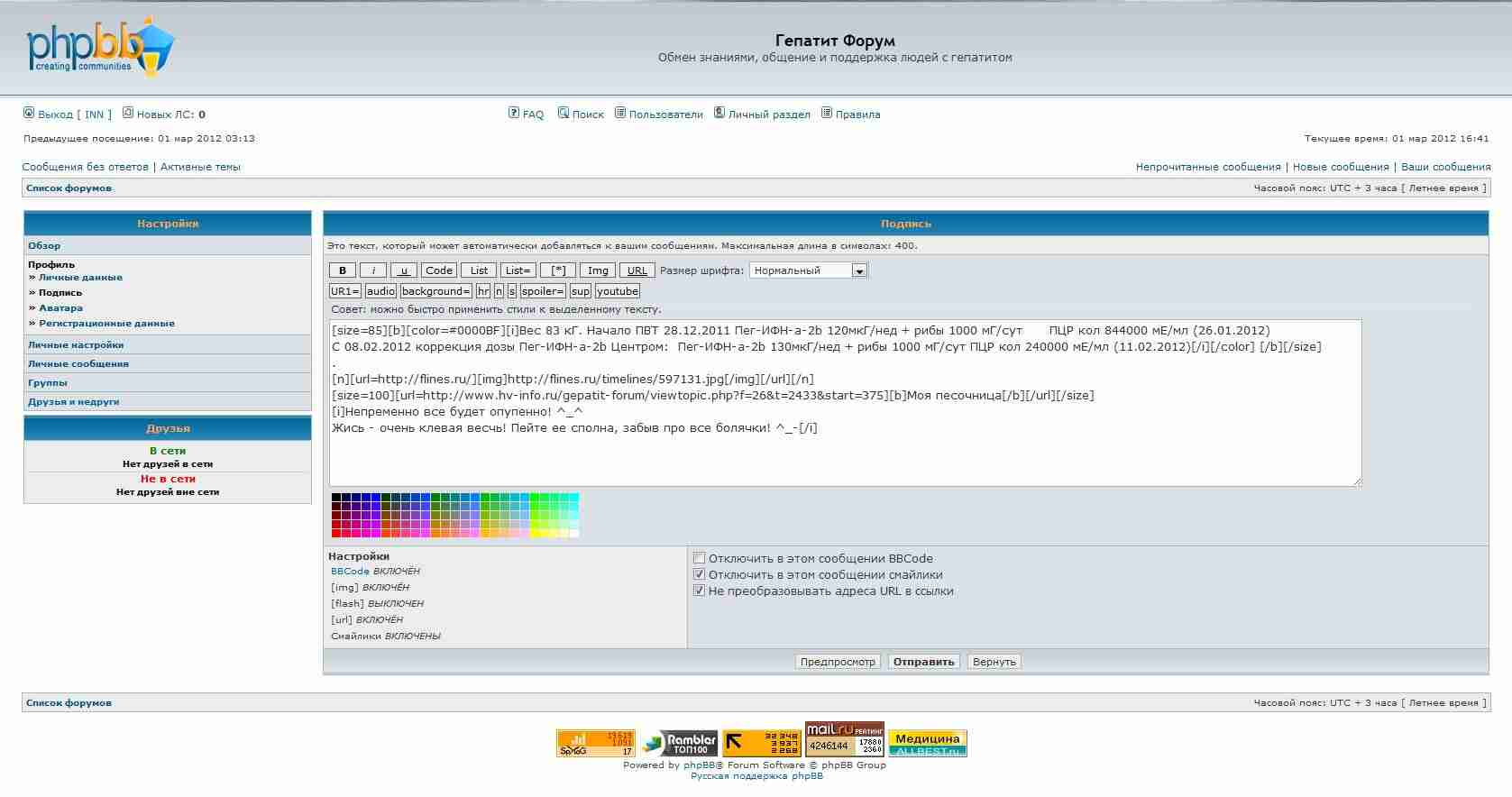Toggle bold BBCode button B
Viewport: 1512px width, 797px height.
point(343,270)
